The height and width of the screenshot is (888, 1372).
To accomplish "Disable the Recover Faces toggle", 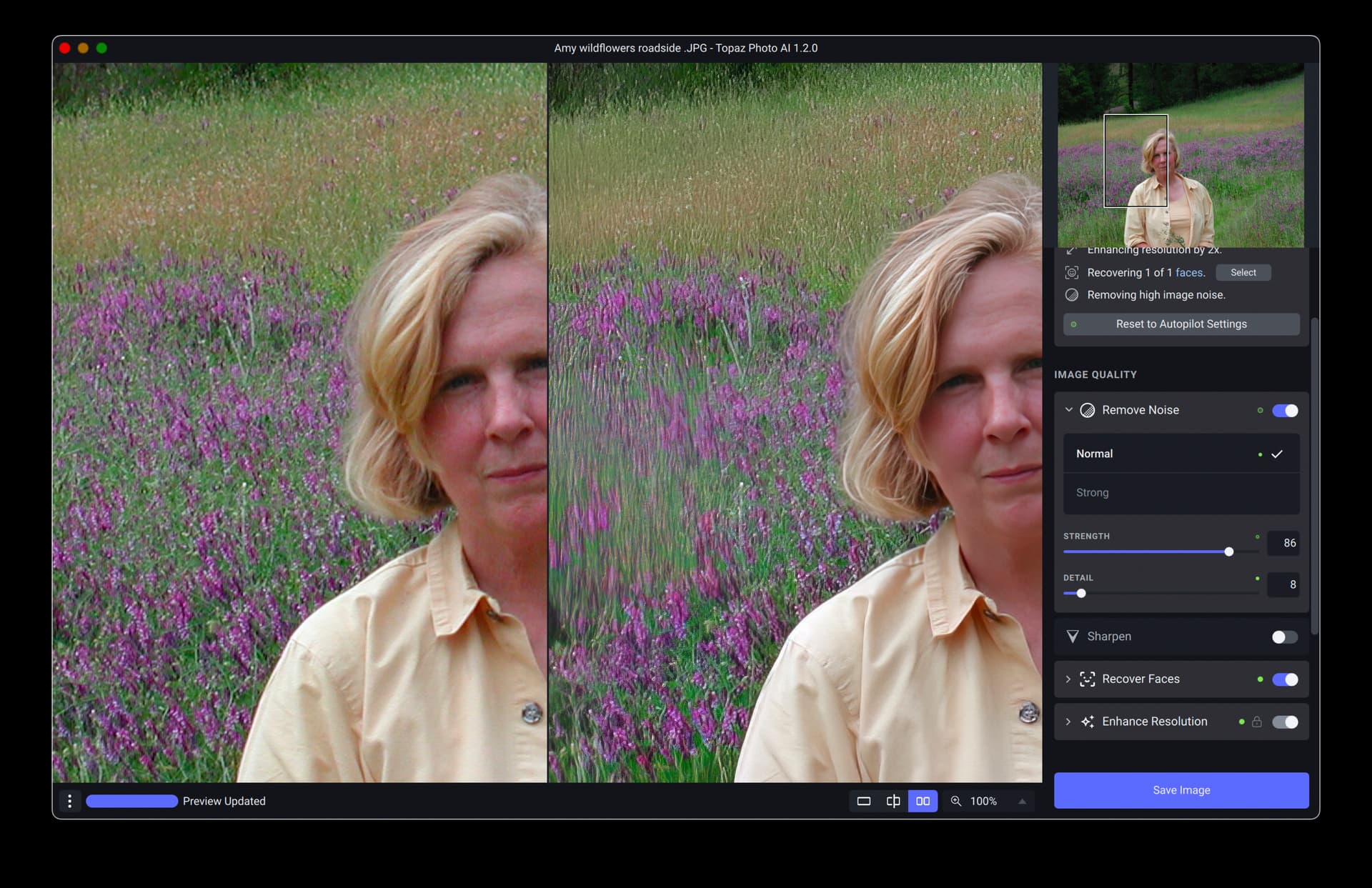I will [1284, 679].
